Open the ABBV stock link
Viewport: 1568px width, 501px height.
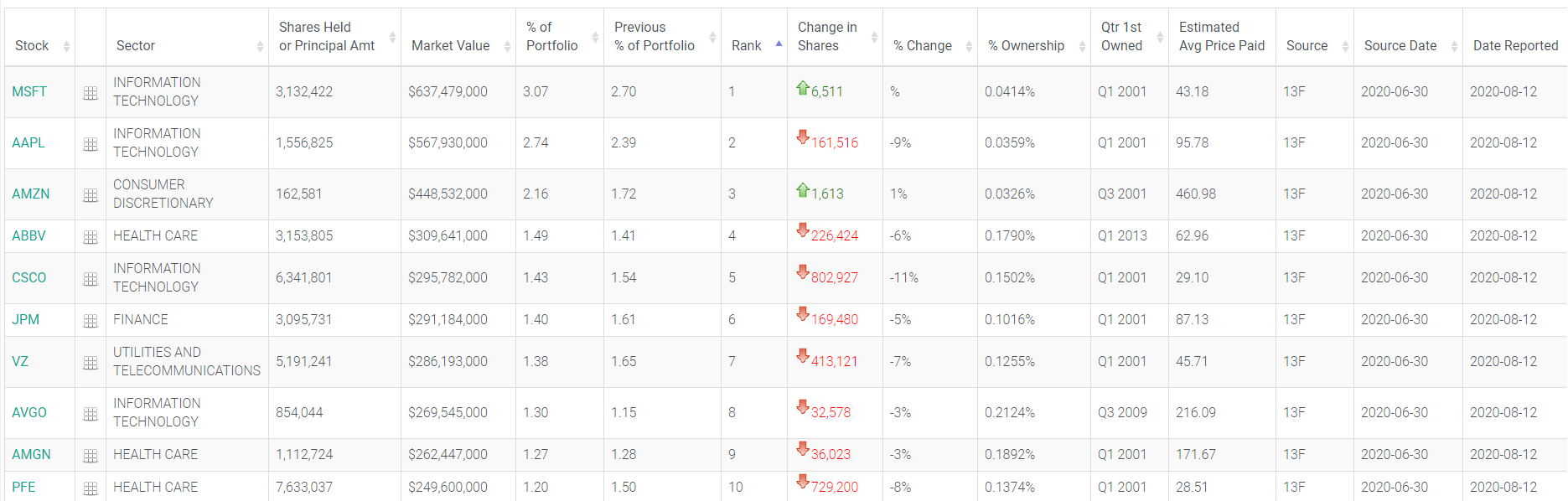[x=28, y=236]
